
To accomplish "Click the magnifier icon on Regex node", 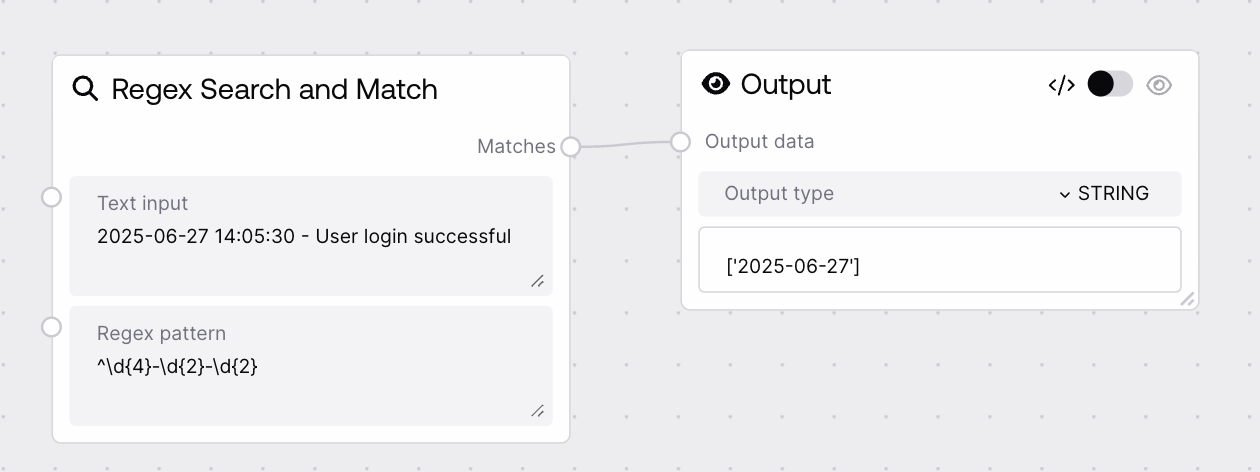I will tap(86, 89).
